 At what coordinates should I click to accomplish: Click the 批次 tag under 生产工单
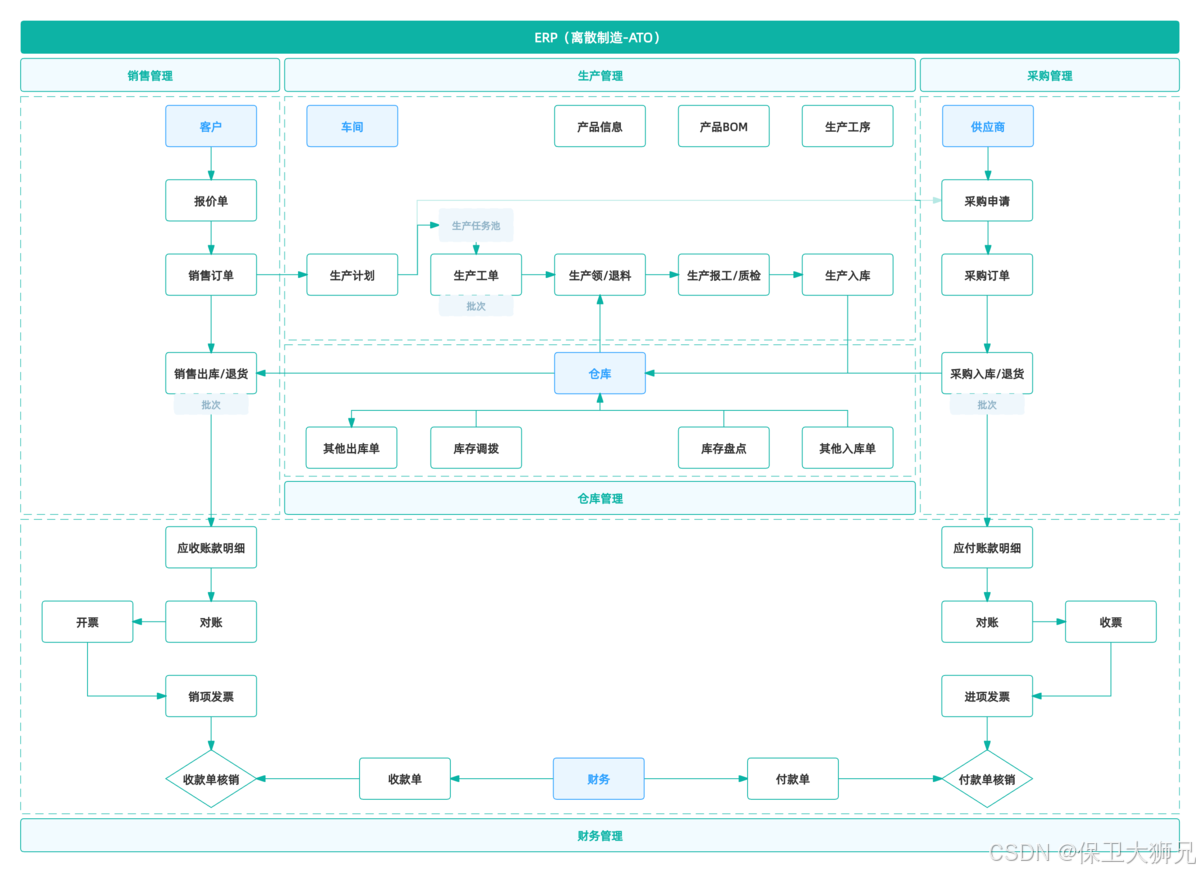(x=476, y=306)
